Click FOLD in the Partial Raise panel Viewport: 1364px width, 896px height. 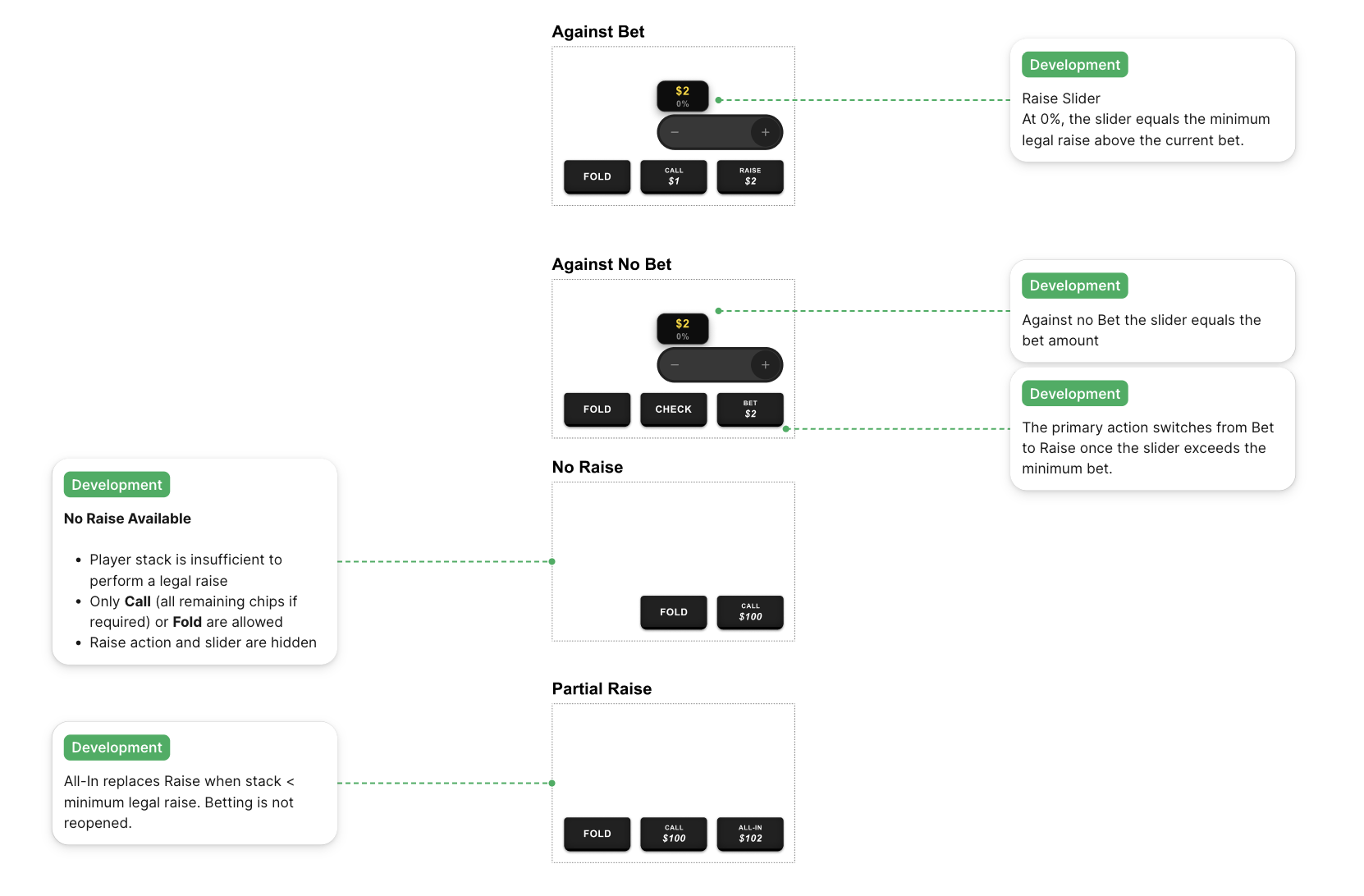tap(597, 834)
